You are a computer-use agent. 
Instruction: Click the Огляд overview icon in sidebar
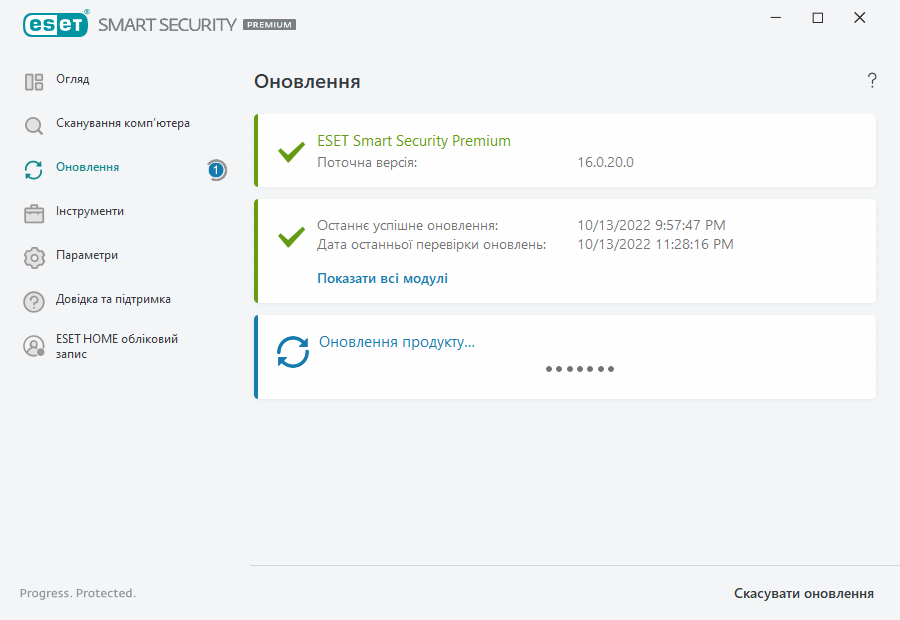point(34,82)
